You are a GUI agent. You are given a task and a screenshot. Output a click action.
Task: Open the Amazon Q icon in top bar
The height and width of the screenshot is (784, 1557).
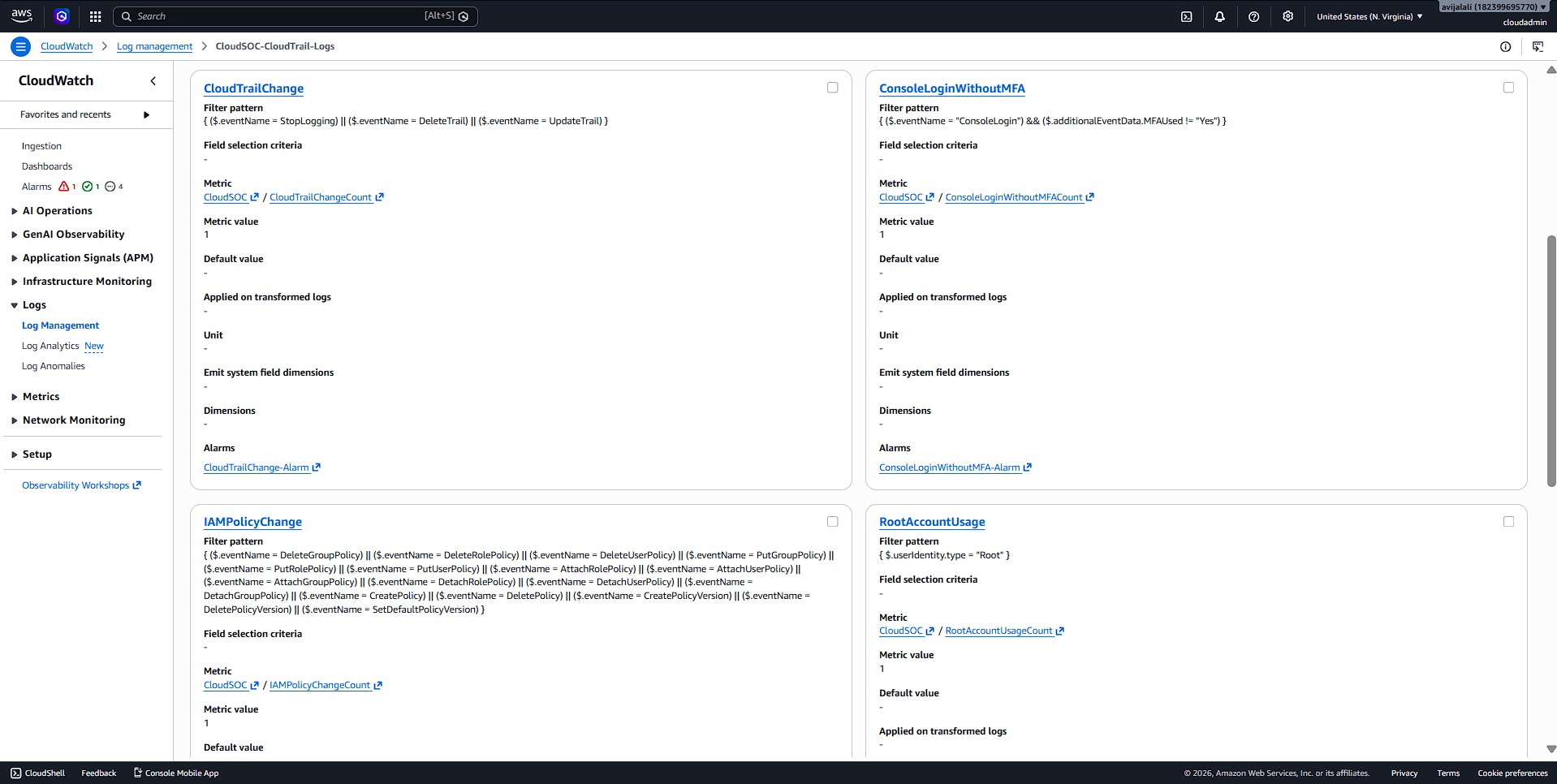tap(62, 16)
